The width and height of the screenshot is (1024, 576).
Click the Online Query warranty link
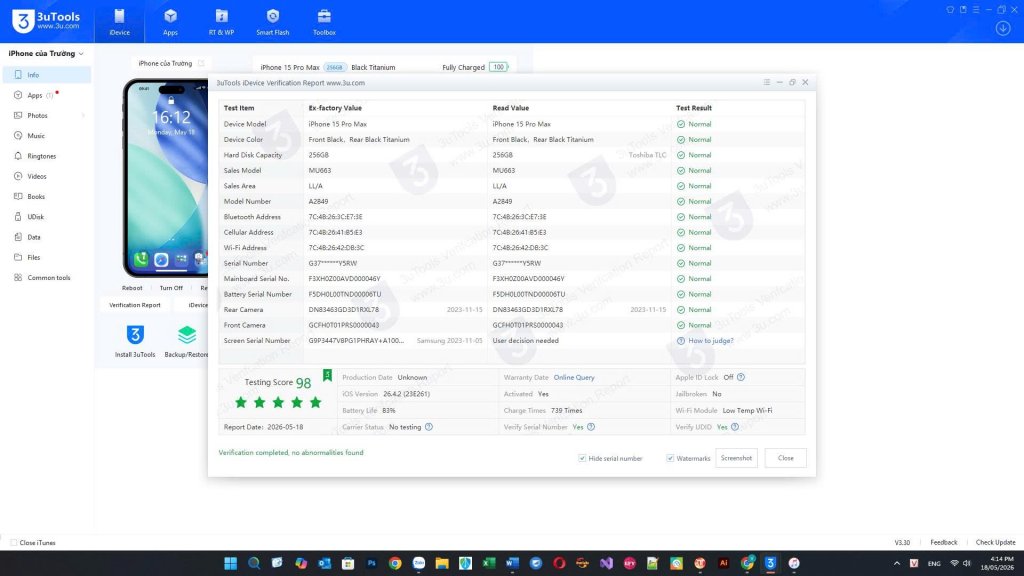pyautogui.click(x=574, y=377)
